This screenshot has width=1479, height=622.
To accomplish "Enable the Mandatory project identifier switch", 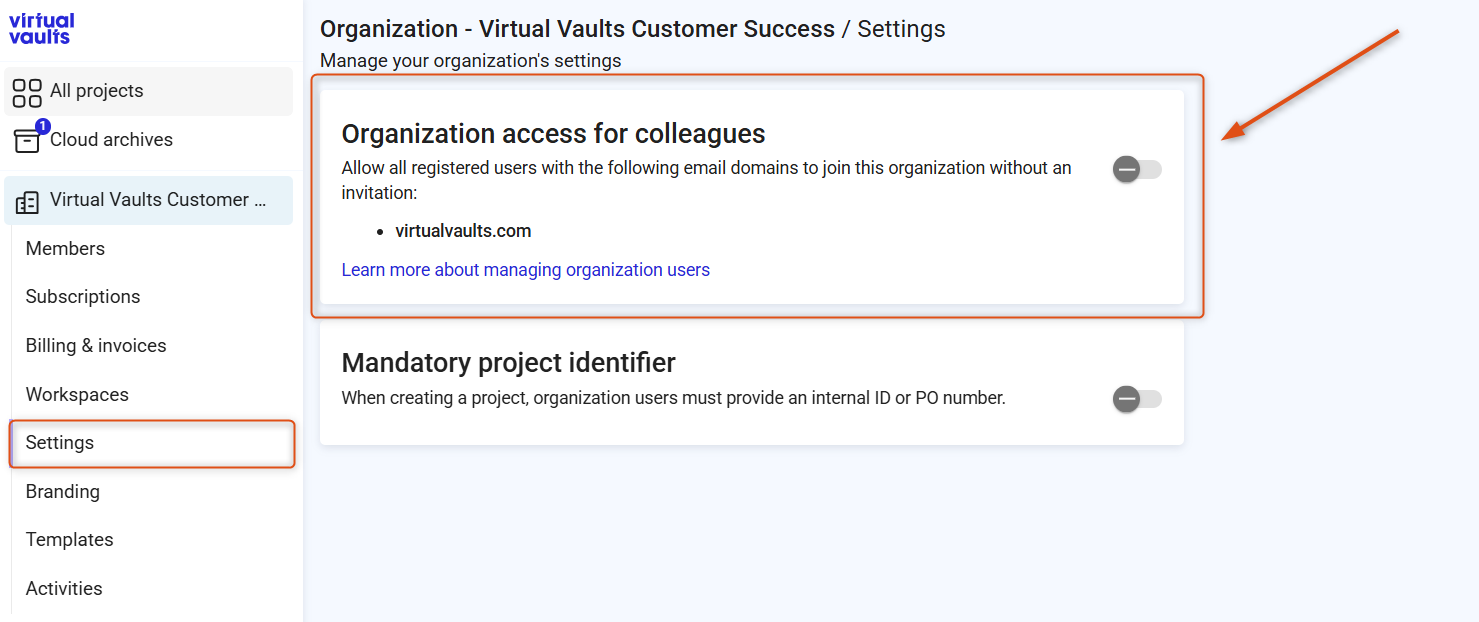I will click(x=1137, y=399).
